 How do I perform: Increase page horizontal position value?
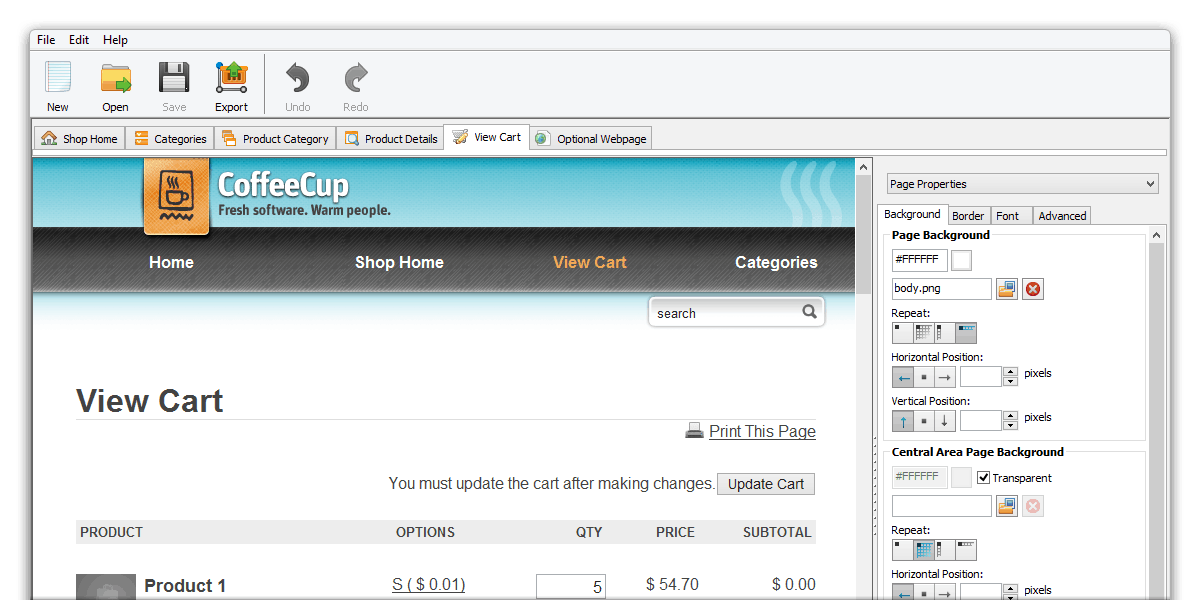pos(1010,372)
